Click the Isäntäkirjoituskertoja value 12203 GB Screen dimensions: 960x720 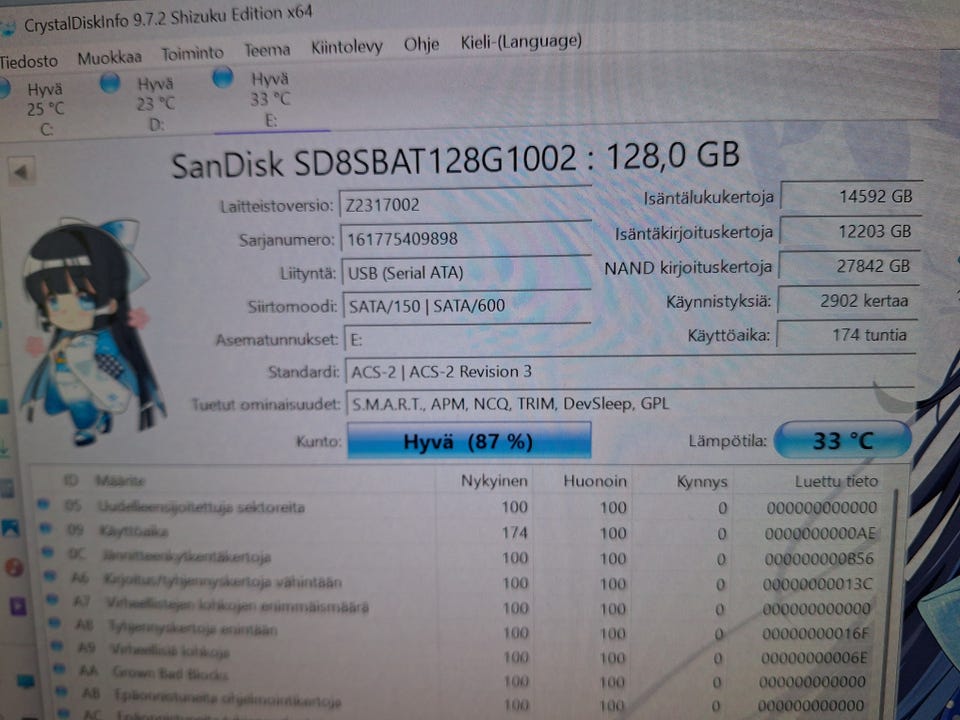[x=850, y=231]
